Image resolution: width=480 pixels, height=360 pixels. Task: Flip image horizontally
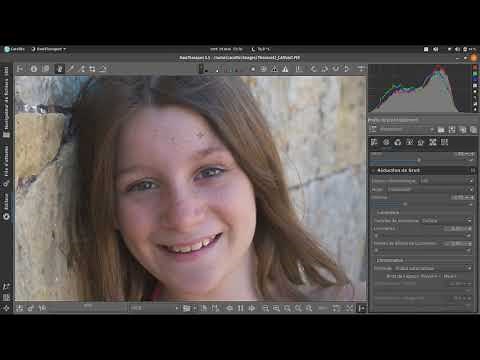pos(336,69)
